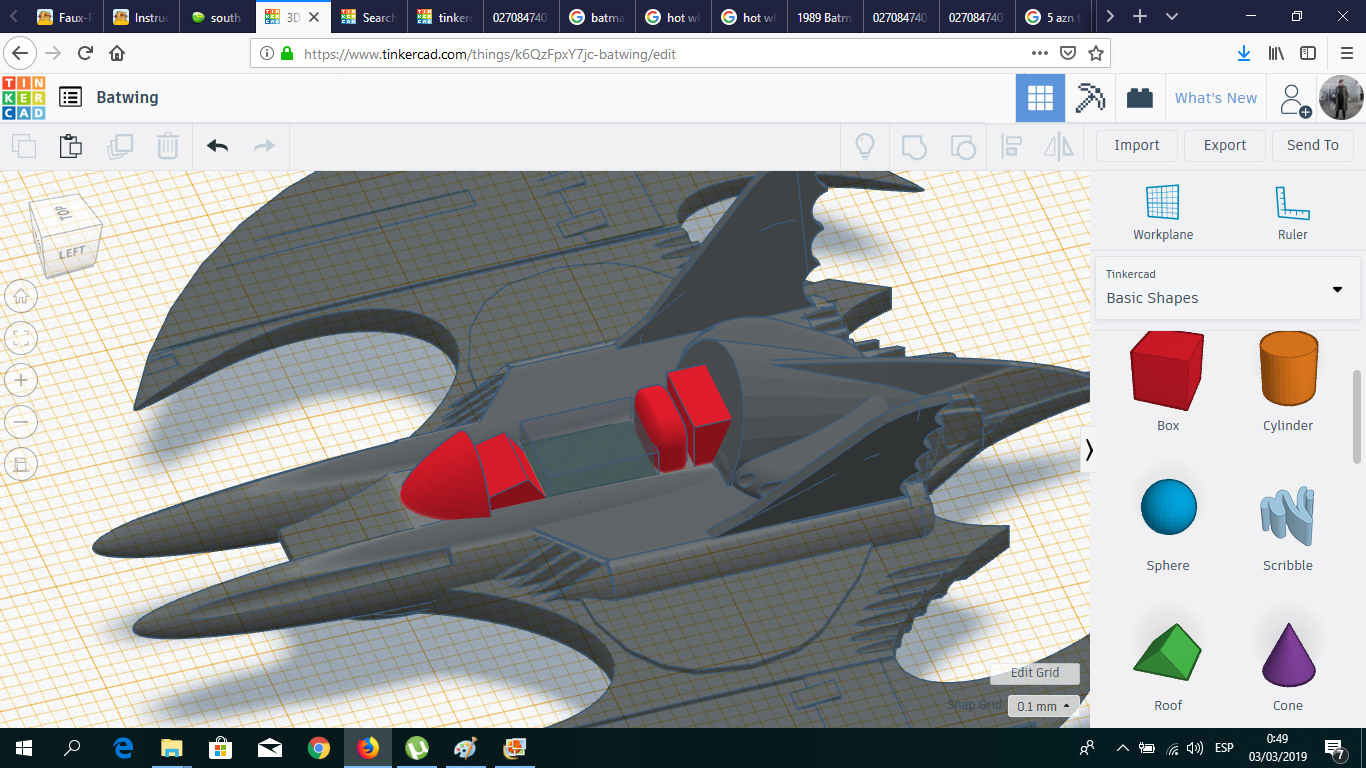Open a new browser tab
The image size is (1366, 768).
point(1140,16)
